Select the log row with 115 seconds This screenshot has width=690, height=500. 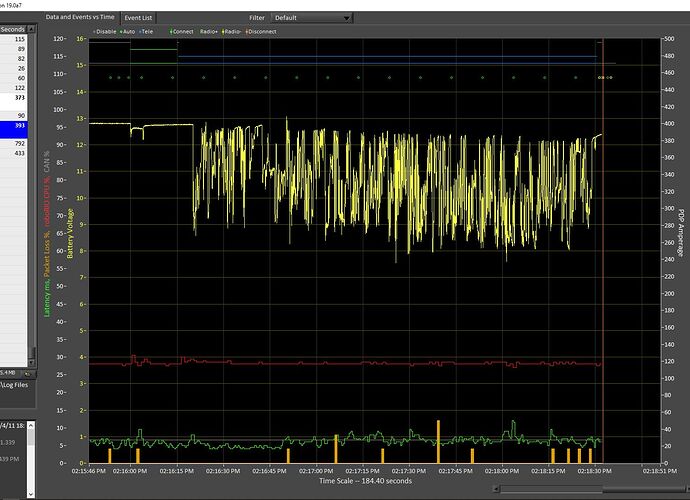click(13, 39)
